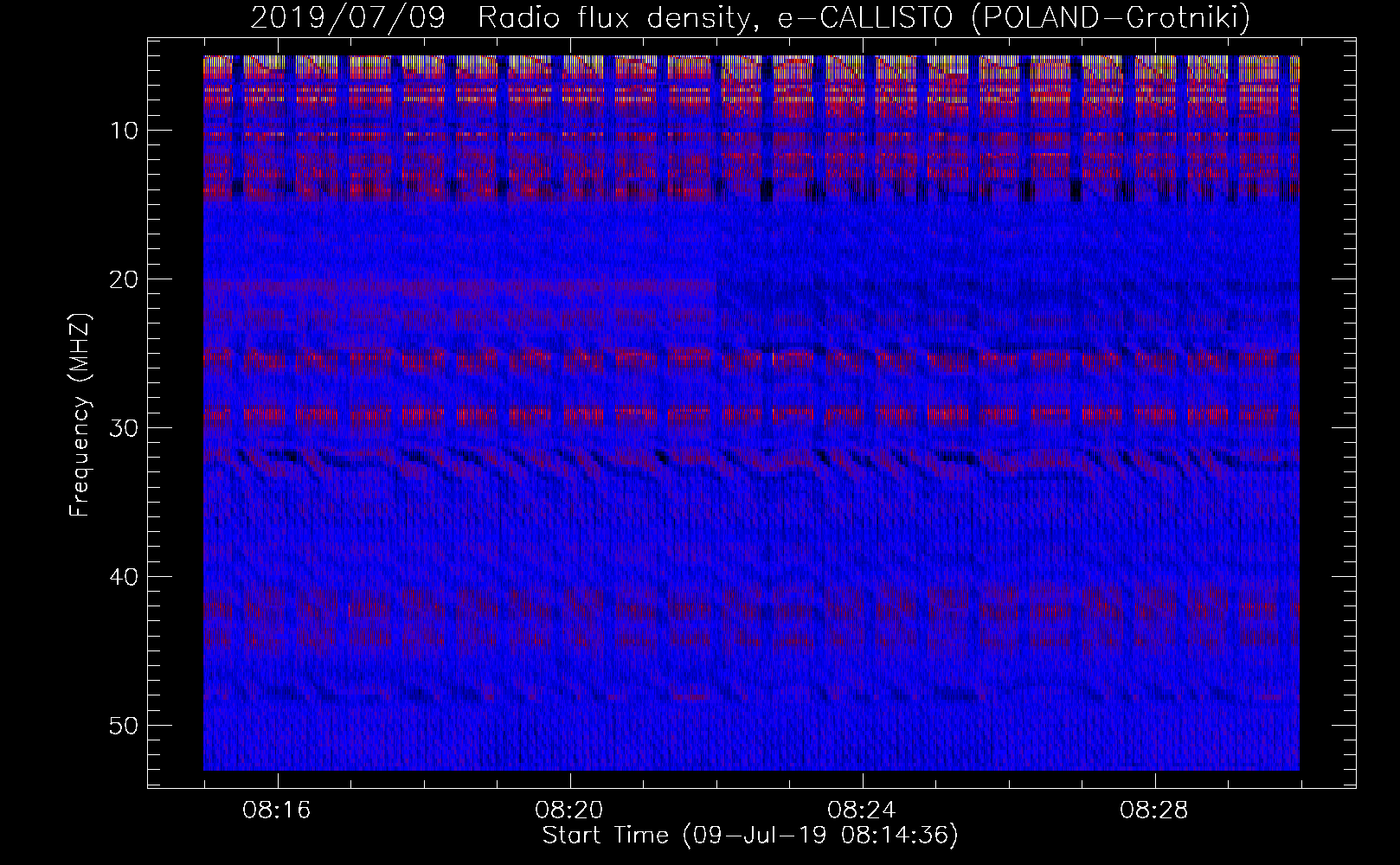Image resolution: width=1400 pixels, height=865 pixels.
Task: Click the 40 MHz frequency tick label
Action: 125,577
